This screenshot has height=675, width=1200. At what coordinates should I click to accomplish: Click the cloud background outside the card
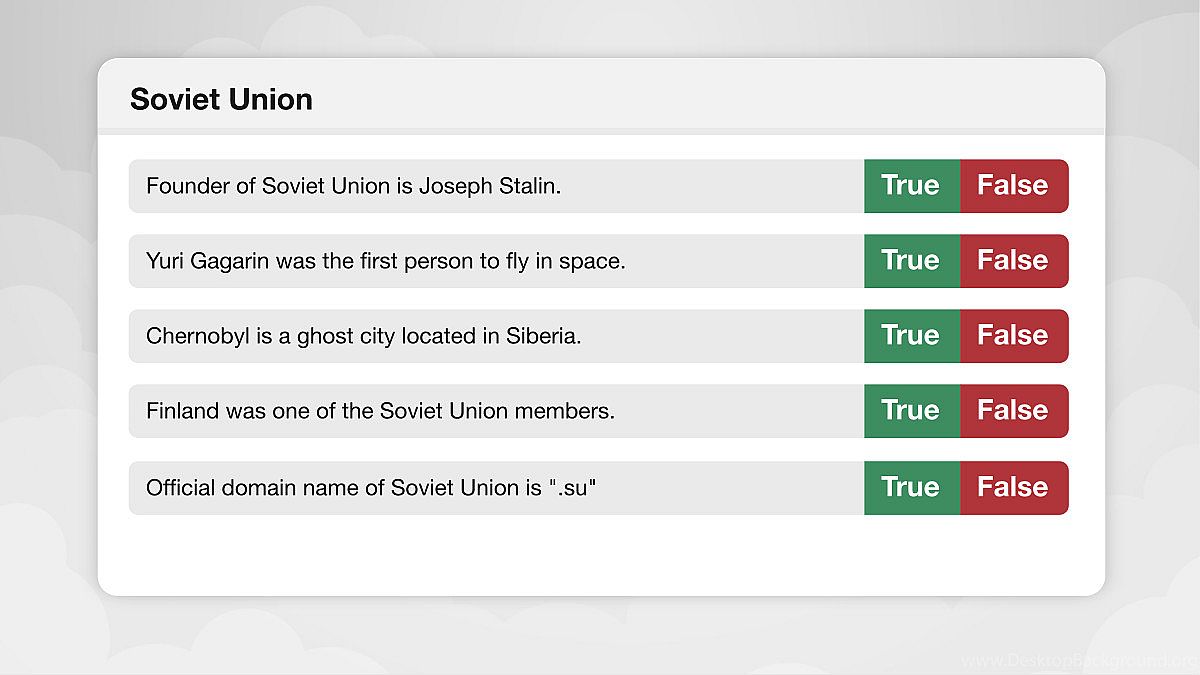pyautogui.click(x=48, y=350)
